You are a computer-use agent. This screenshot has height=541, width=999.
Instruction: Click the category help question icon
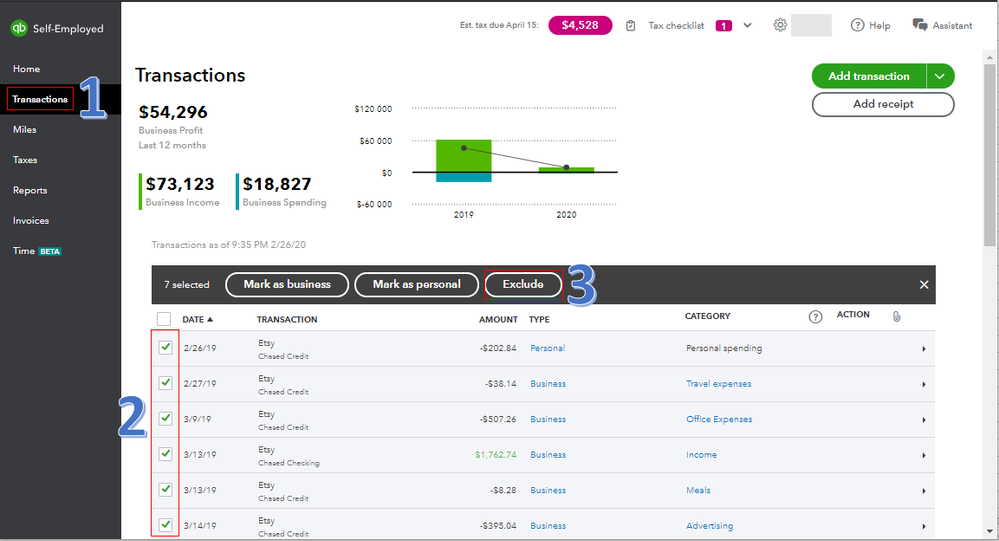[x=815, y=317]
